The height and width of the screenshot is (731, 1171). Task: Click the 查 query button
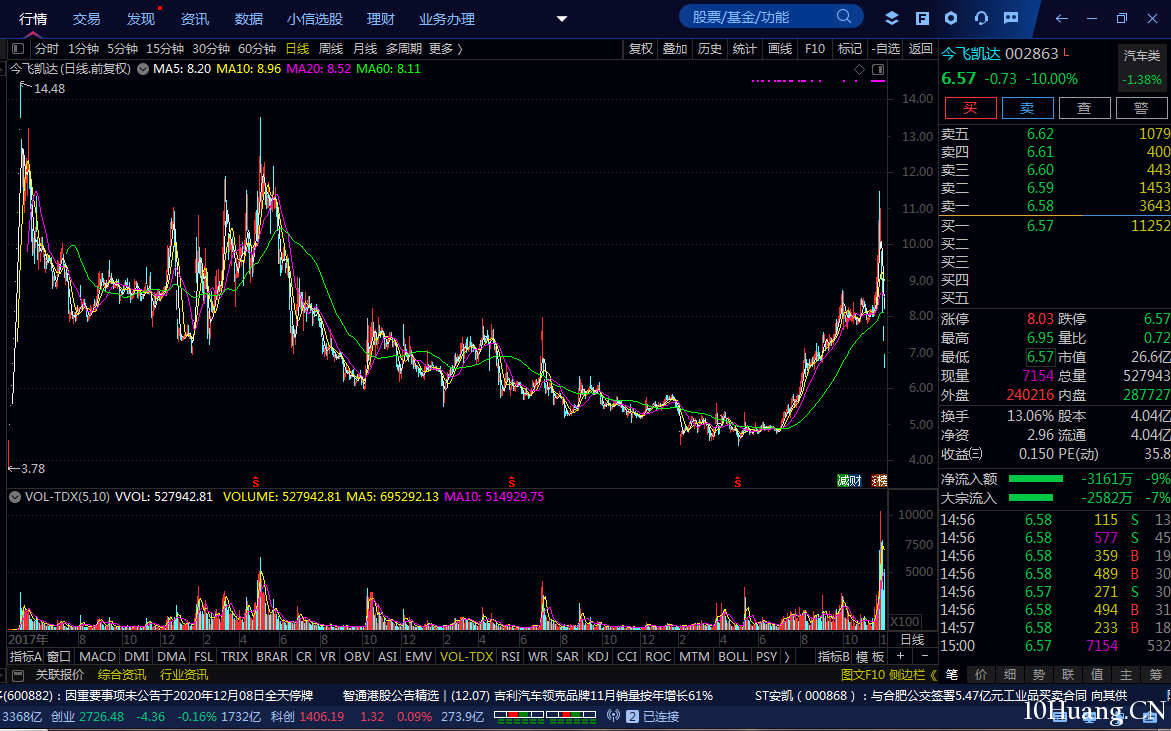tap(1084, 108)
